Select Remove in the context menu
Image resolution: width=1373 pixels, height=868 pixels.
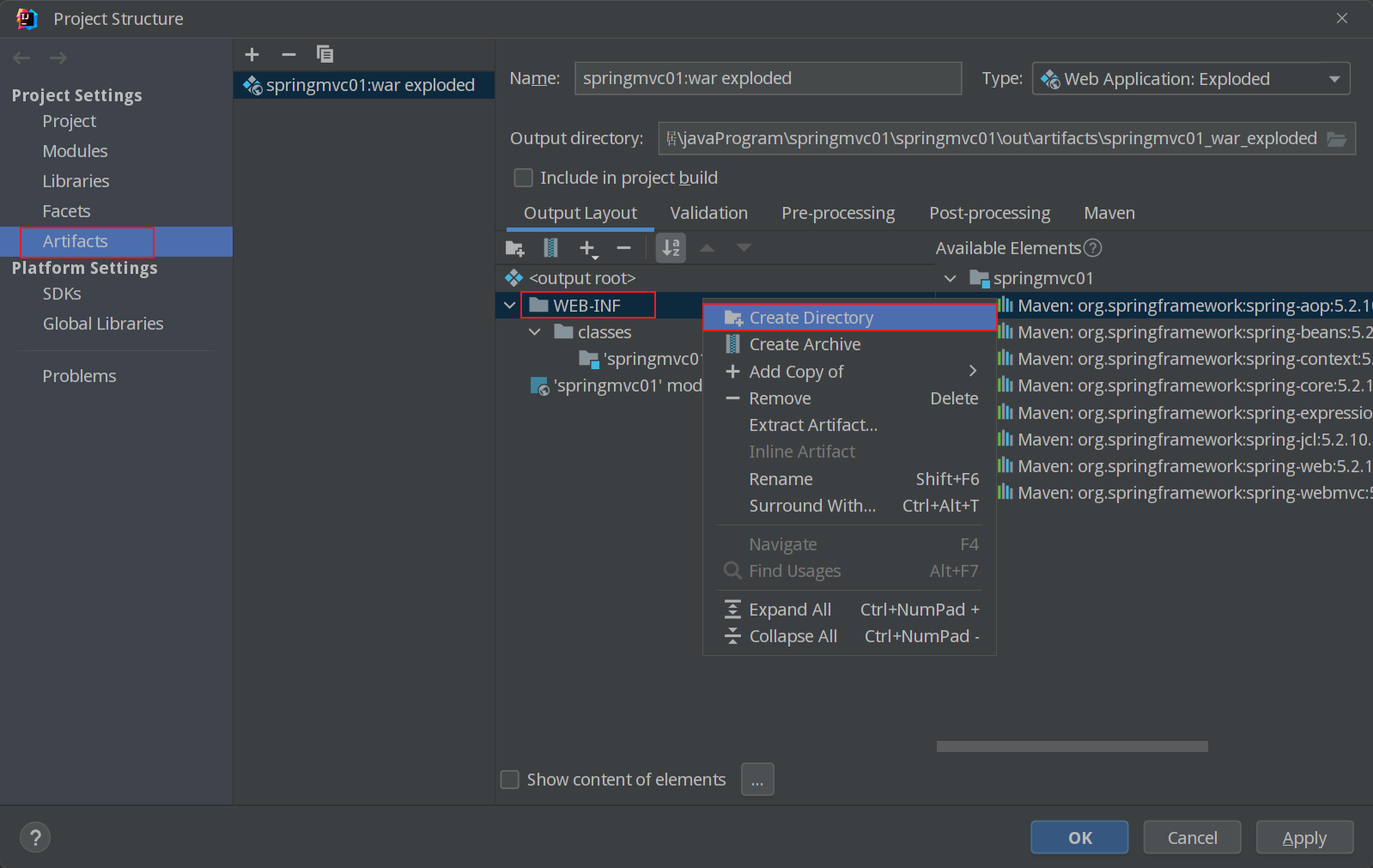pos(849,398)
